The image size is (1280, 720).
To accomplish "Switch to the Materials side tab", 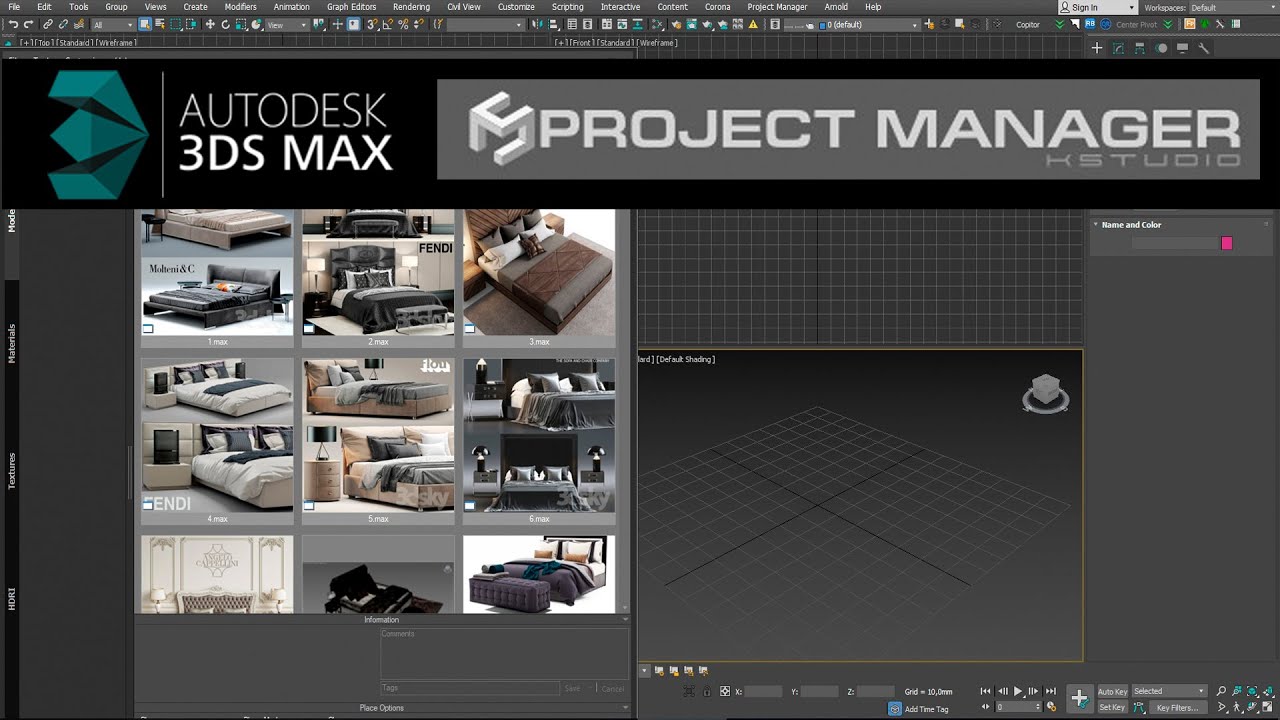I will coord(12,343).
